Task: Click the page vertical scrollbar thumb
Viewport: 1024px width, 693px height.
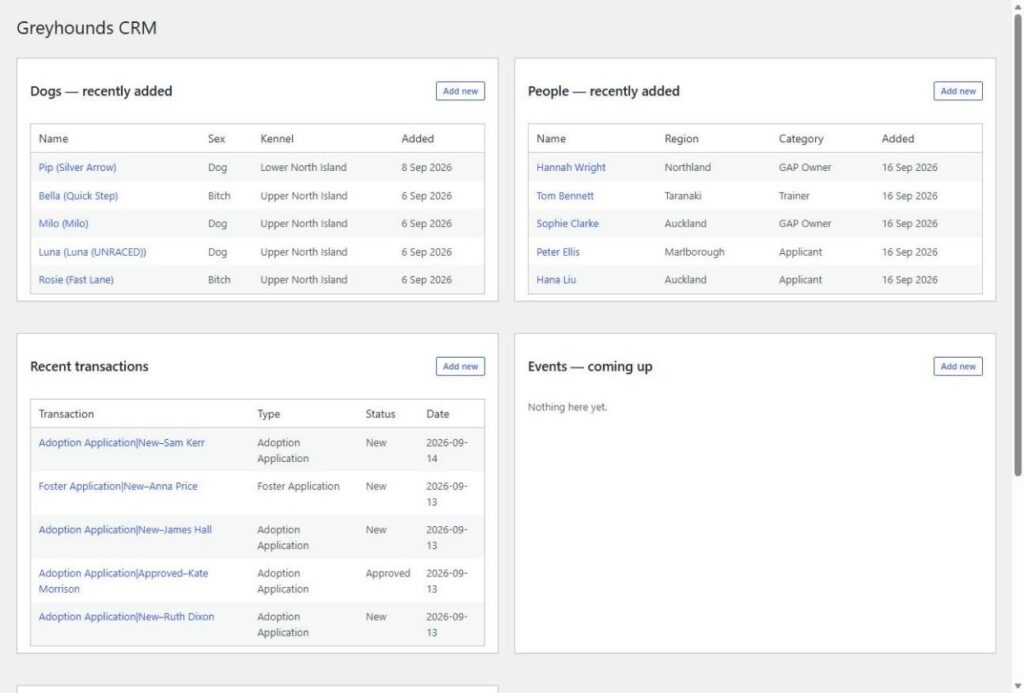Action: (1017, 245)
